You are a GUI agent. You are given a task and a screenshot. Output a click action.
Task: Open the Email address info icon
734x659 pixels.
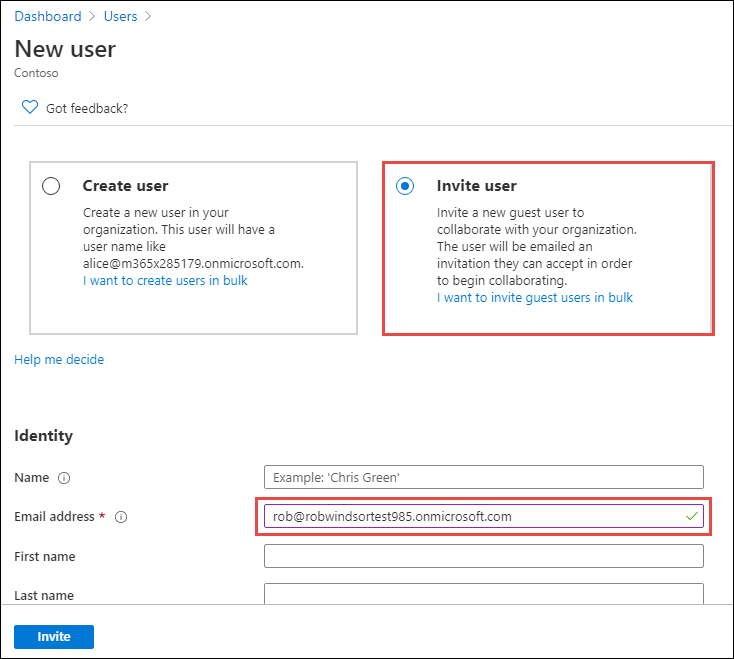point(121,517)
